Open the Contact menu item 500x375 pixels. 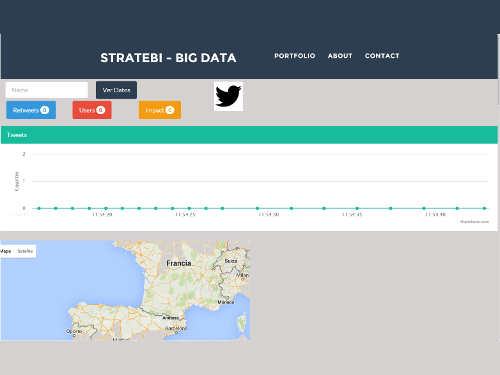[382, 56]
